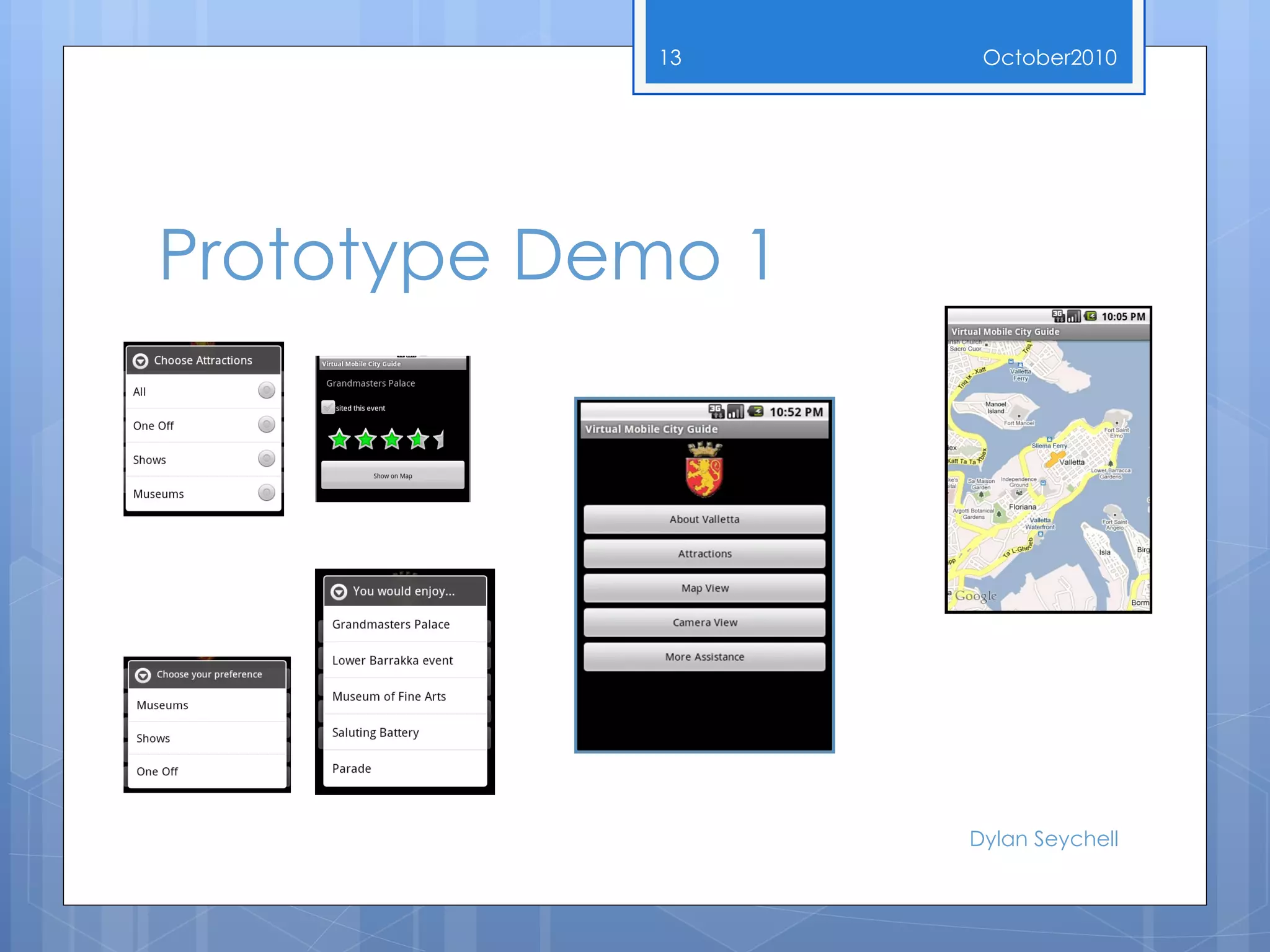The image size is (1270, 952).
Task: Select Grandmasters Palace in enjoy list
Action: [405, 624]
